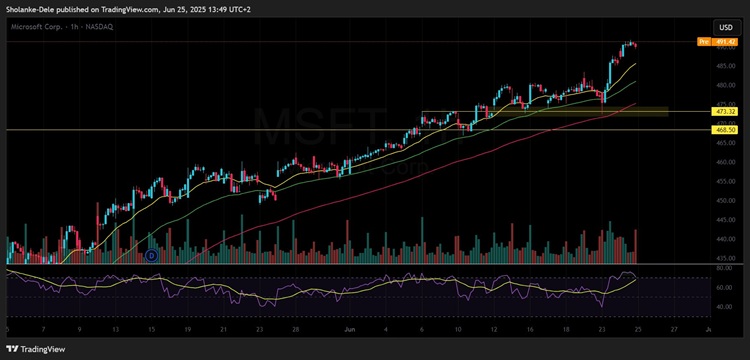This screenshot has height=360, width=750.
Task: Click the 13 date on time axis
Action: pos(115,329)
